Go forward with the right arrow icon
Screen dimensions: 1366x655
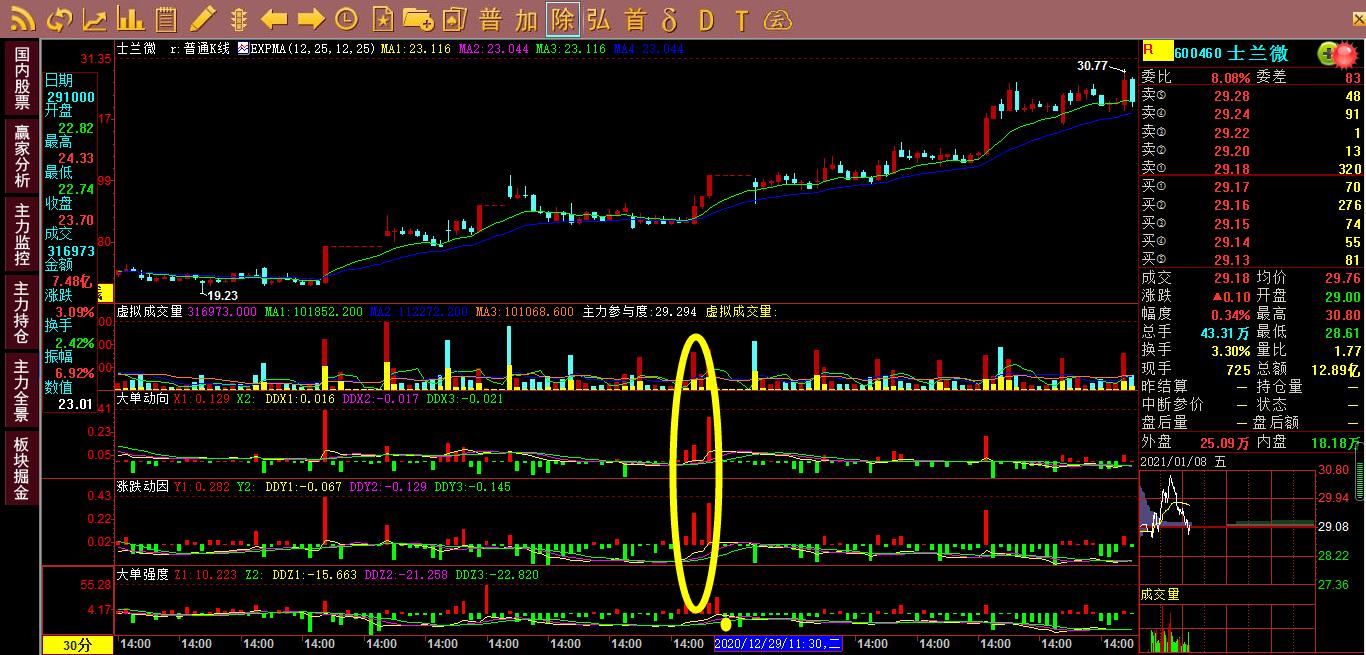click(x=310, y=18)
